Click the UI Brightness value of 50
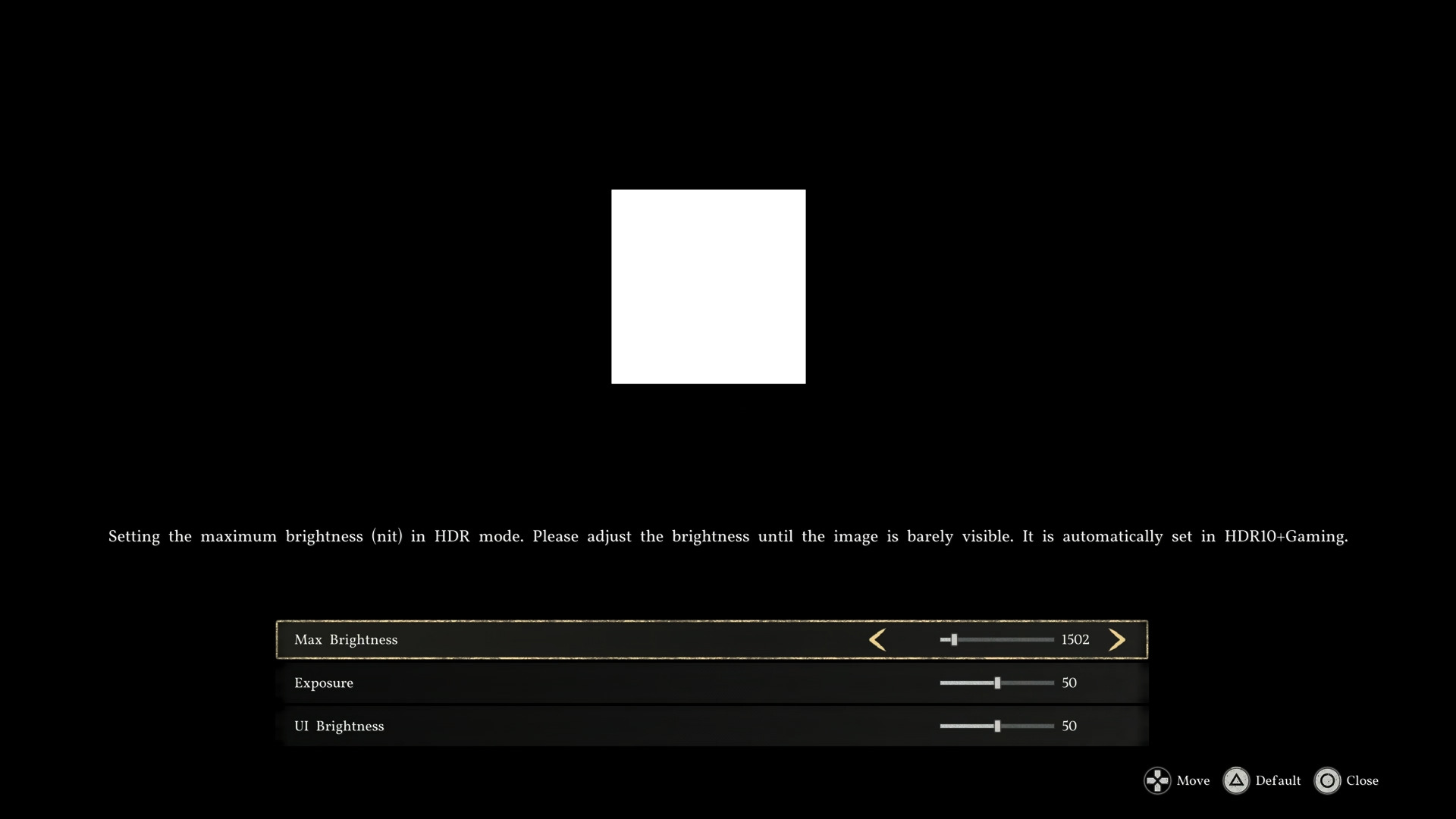Image resolution: width=1456 pixels, height=819 pixels. tap(1069, 726)
